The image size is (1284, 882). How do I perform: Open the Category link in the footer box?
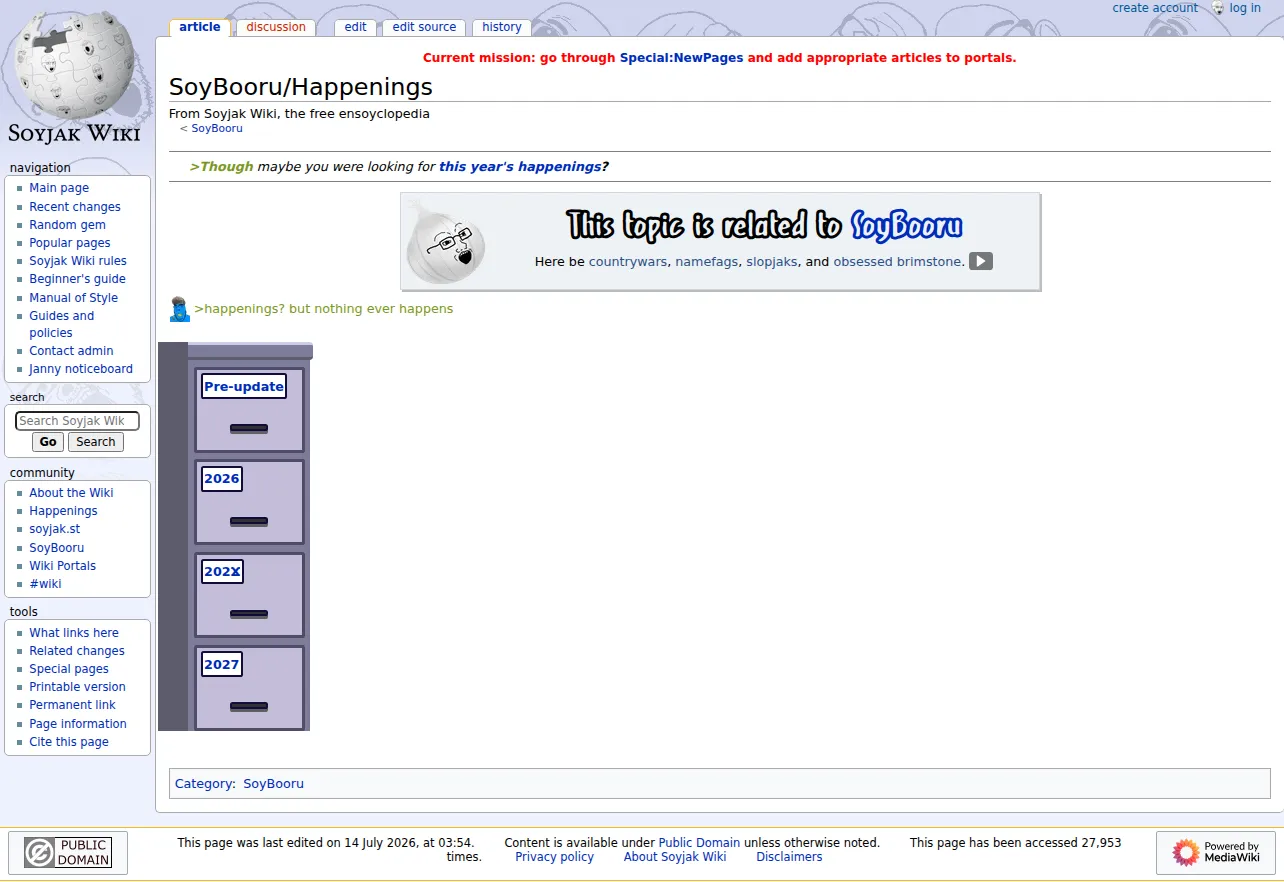204,784
